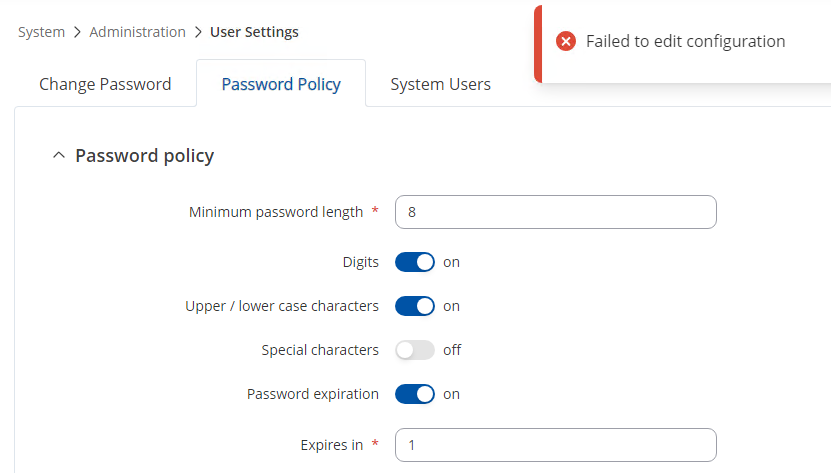Enable the Special characters toggle
831x473 pixels.
tap(415, 350)
